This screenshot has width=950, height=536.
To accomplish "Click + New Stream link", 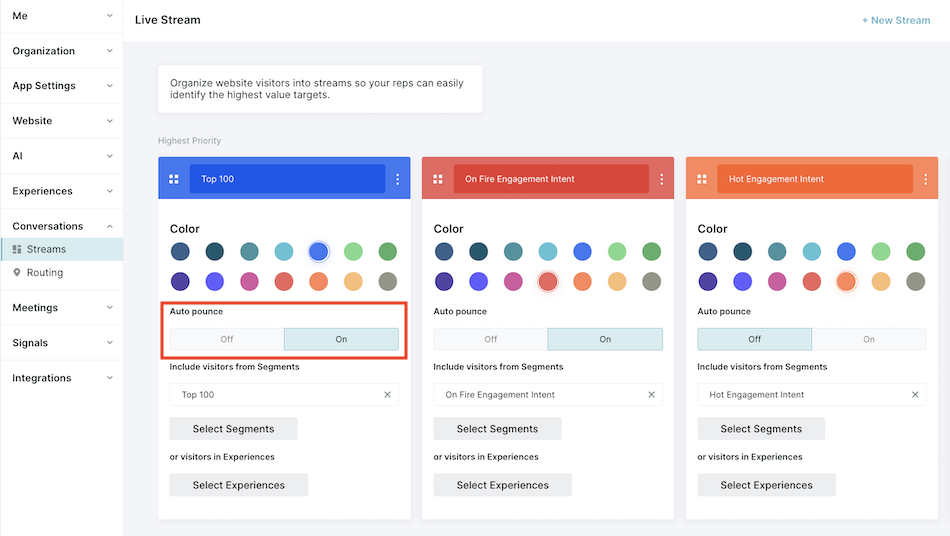I will [x=896, y=20].
